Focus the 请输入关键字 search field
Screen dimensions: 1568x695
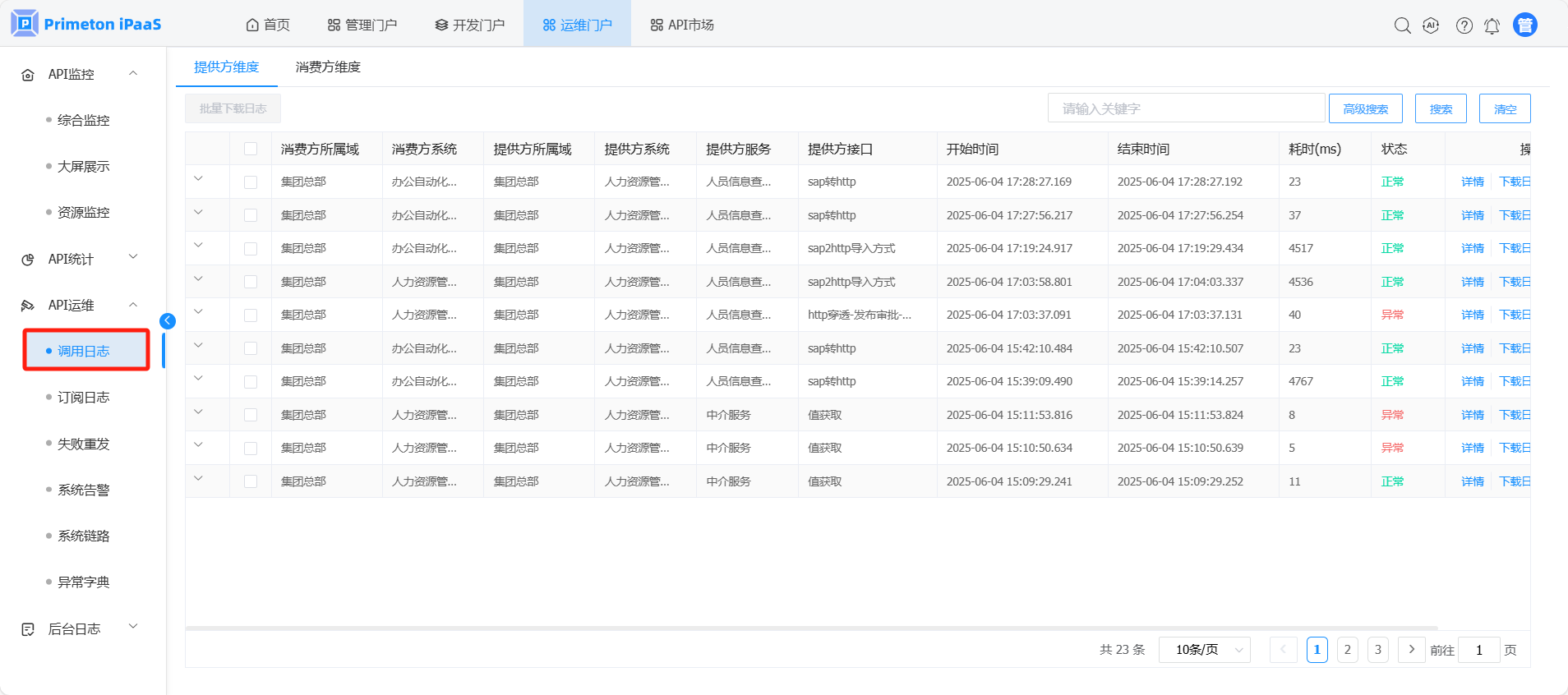(1186, 108)
